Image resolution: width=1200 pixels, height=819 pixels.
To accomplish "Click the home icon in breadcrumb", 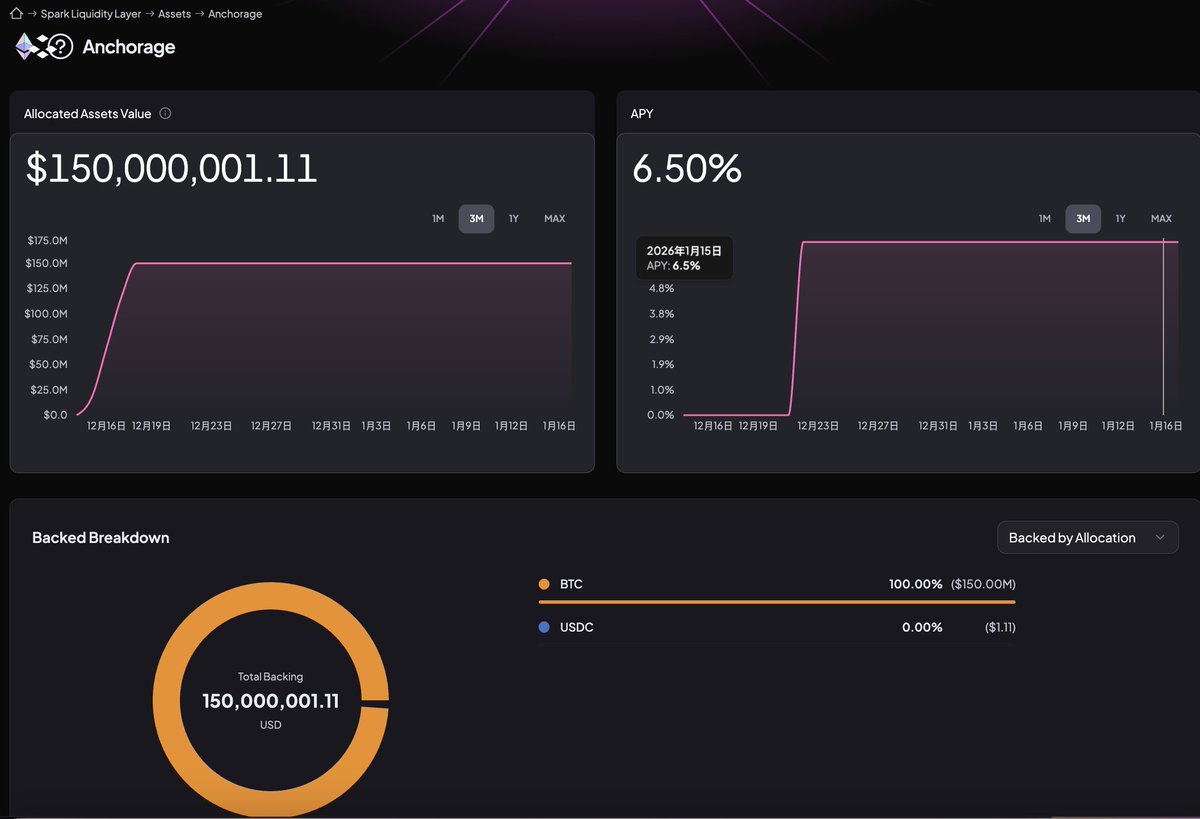I will (x=16, y=14).
